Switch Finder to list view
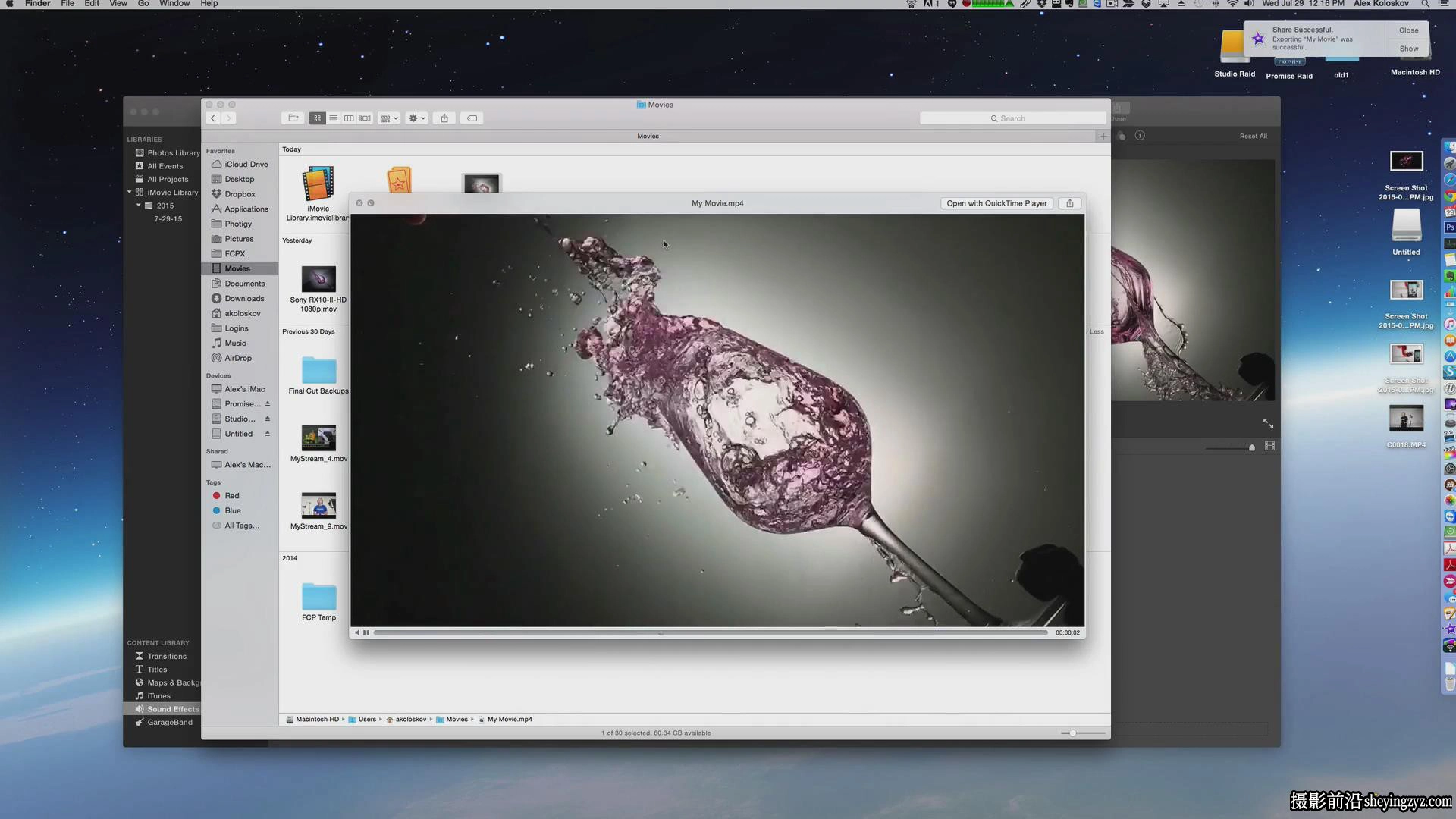The height and width of the screenshot is (819, 1456). 334,118
